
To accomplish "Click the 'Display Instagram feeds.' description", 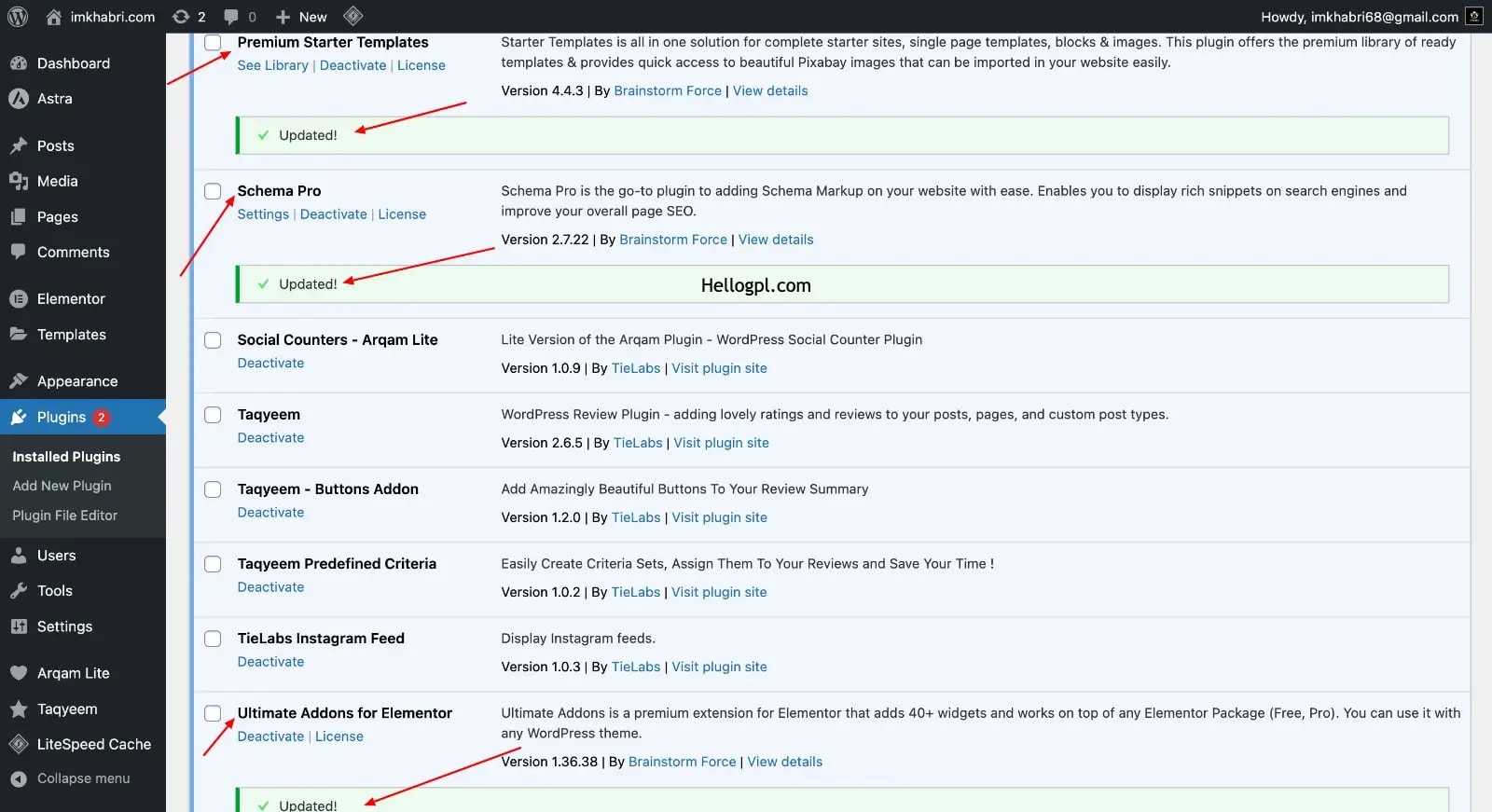I will 578,639.
